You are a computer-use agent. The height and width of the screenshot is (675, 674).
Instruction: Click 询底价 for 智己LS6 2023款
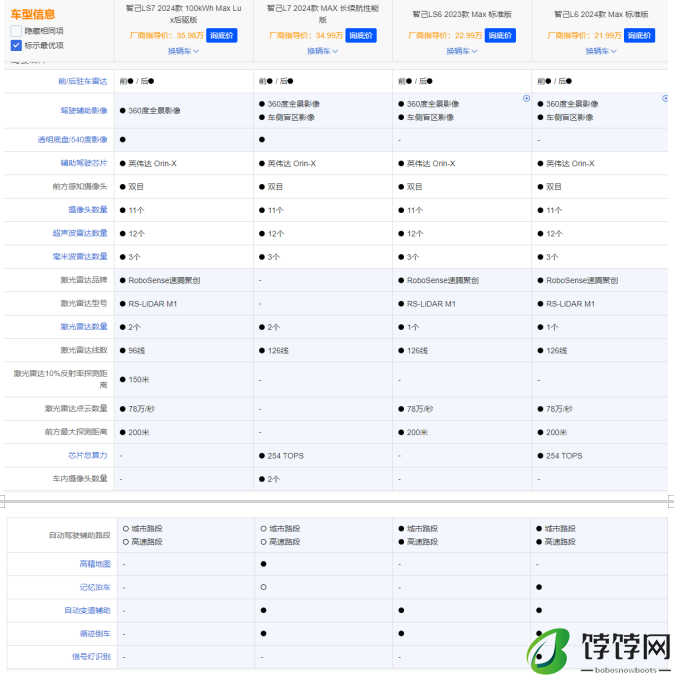[x=500, y=35]
